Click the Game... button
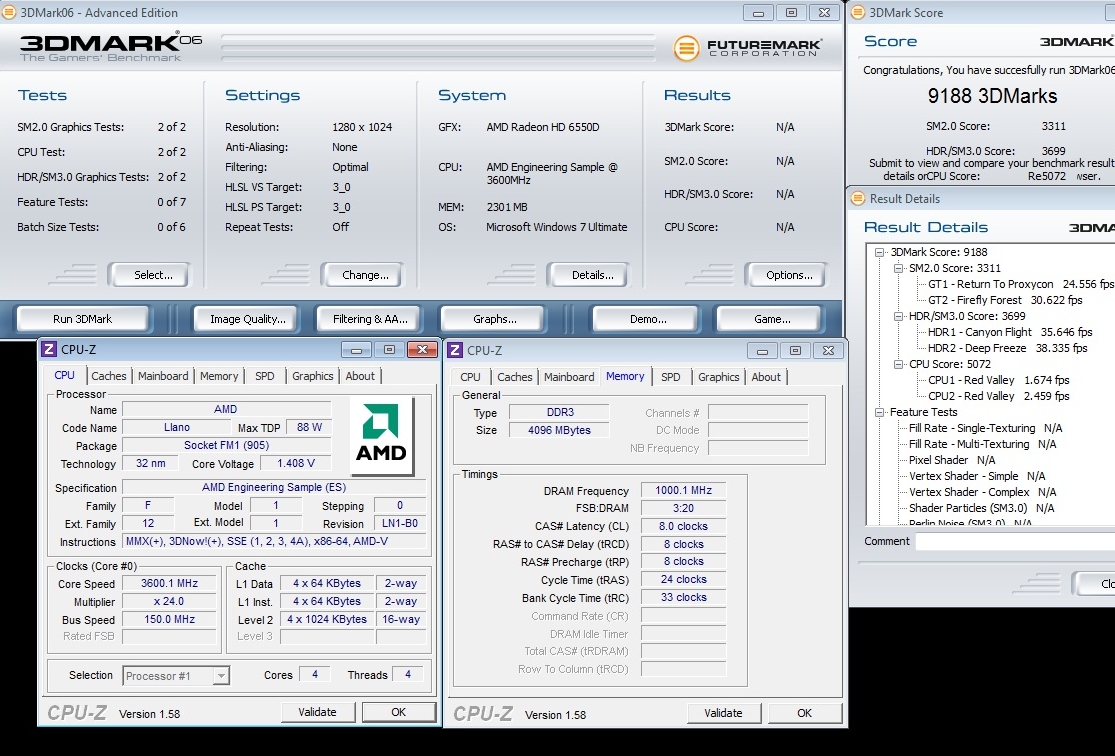The image size is (1115, 756). coord(769,319)
